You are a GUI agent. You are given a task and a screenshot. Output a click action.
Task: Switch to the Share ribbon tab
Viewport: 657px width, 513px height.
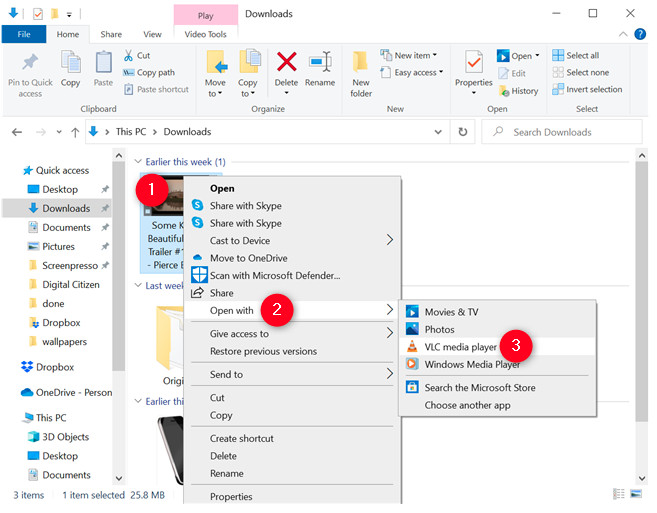(111, 34)
